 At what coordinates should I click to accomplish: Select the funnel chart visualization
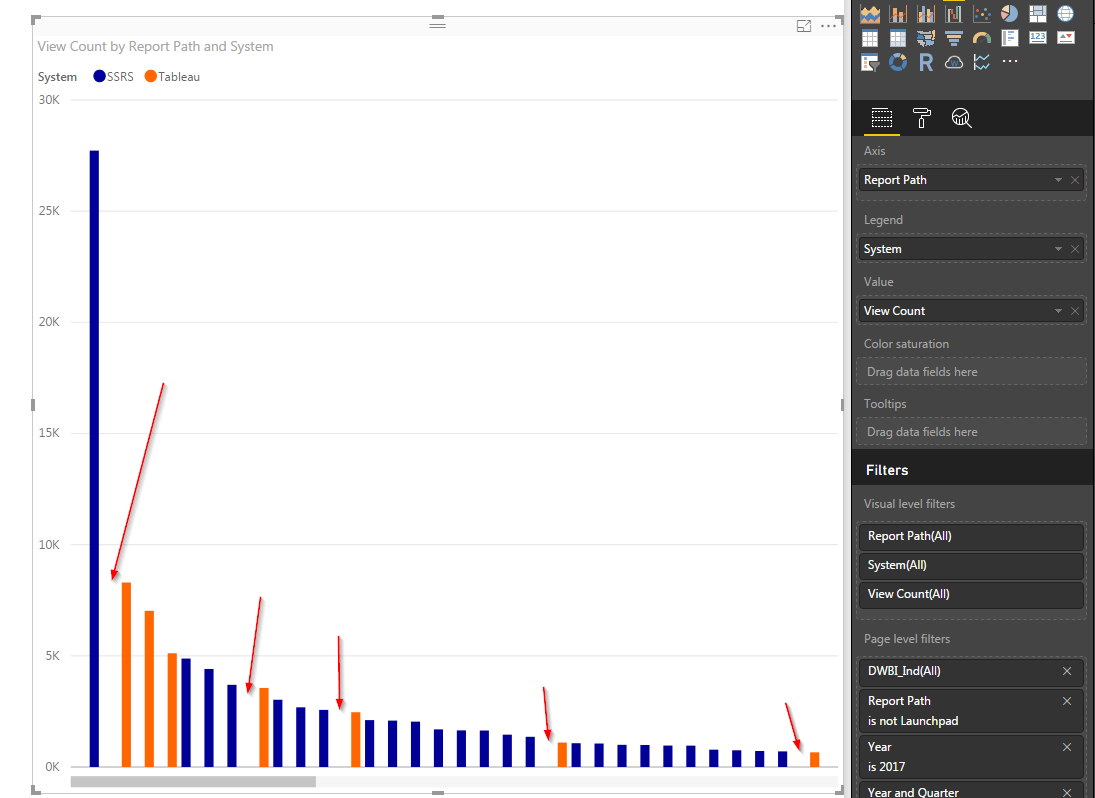(x=954, y=38)
